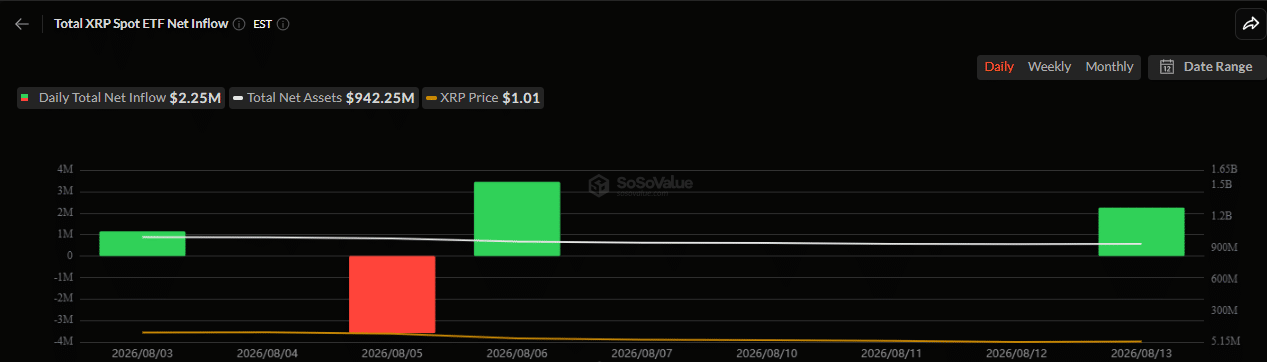Switch to the Monthly tab
Screen dimensions: 1267x362
1109,67
